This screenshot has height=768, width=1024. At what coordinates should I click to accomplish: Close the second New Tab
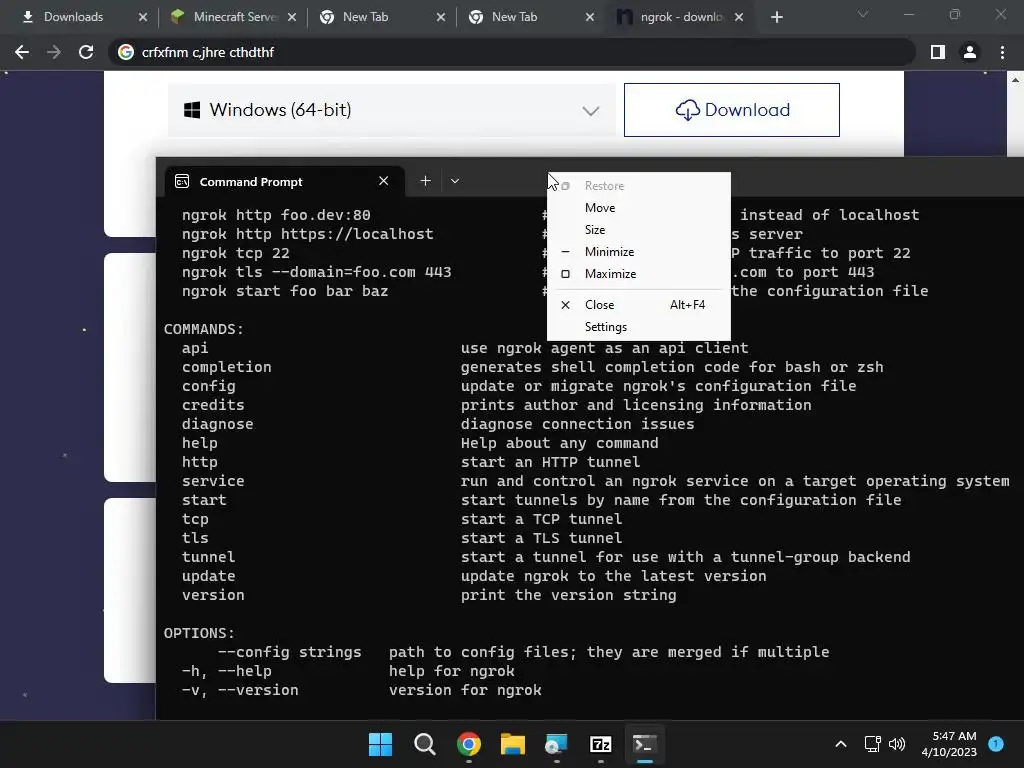click(x=590, y=17)
